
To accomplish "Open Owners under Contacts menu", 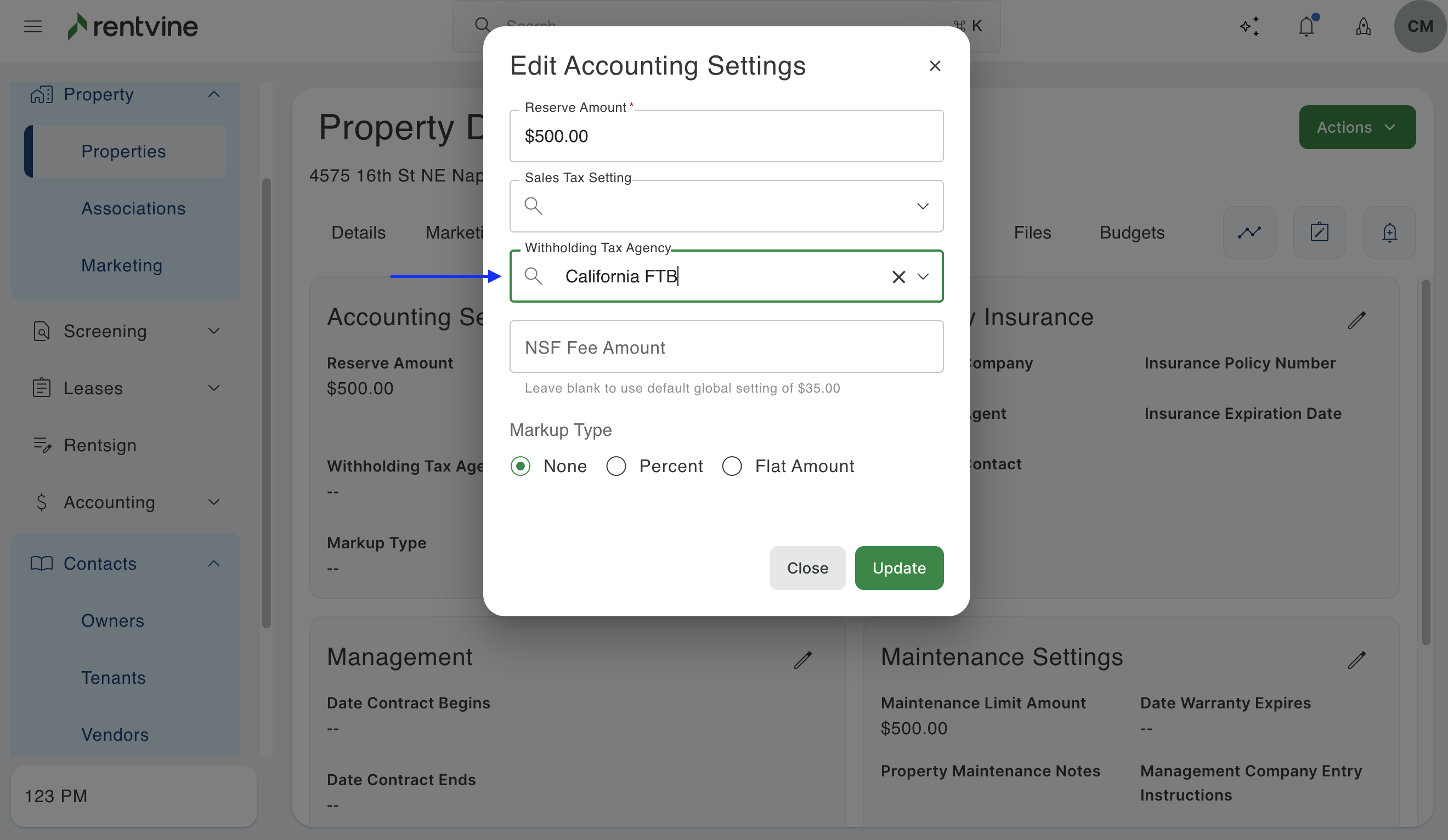I will [112, 621].
